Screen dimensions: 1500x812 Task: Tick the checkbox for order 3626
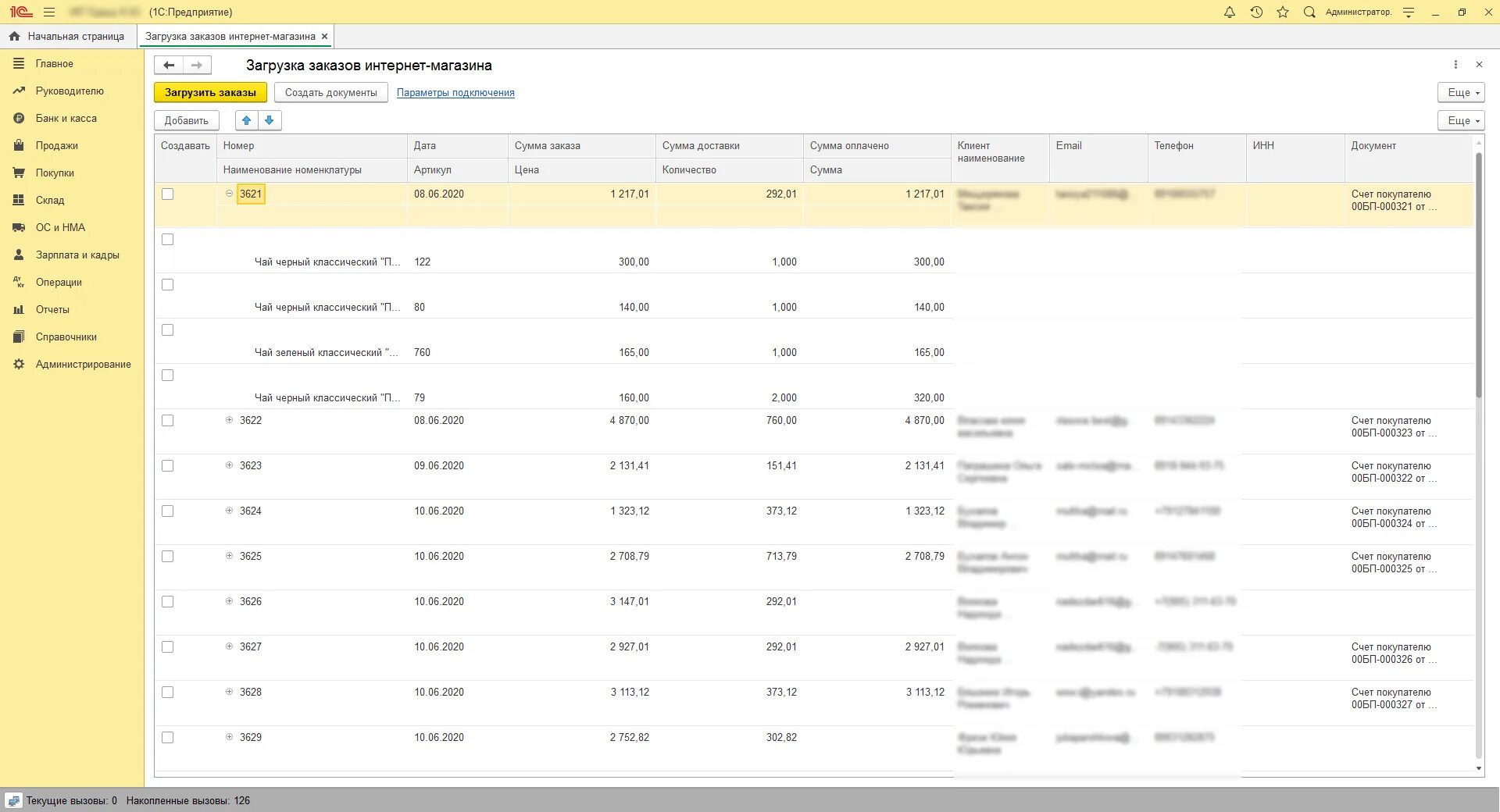tap(167, 602)
